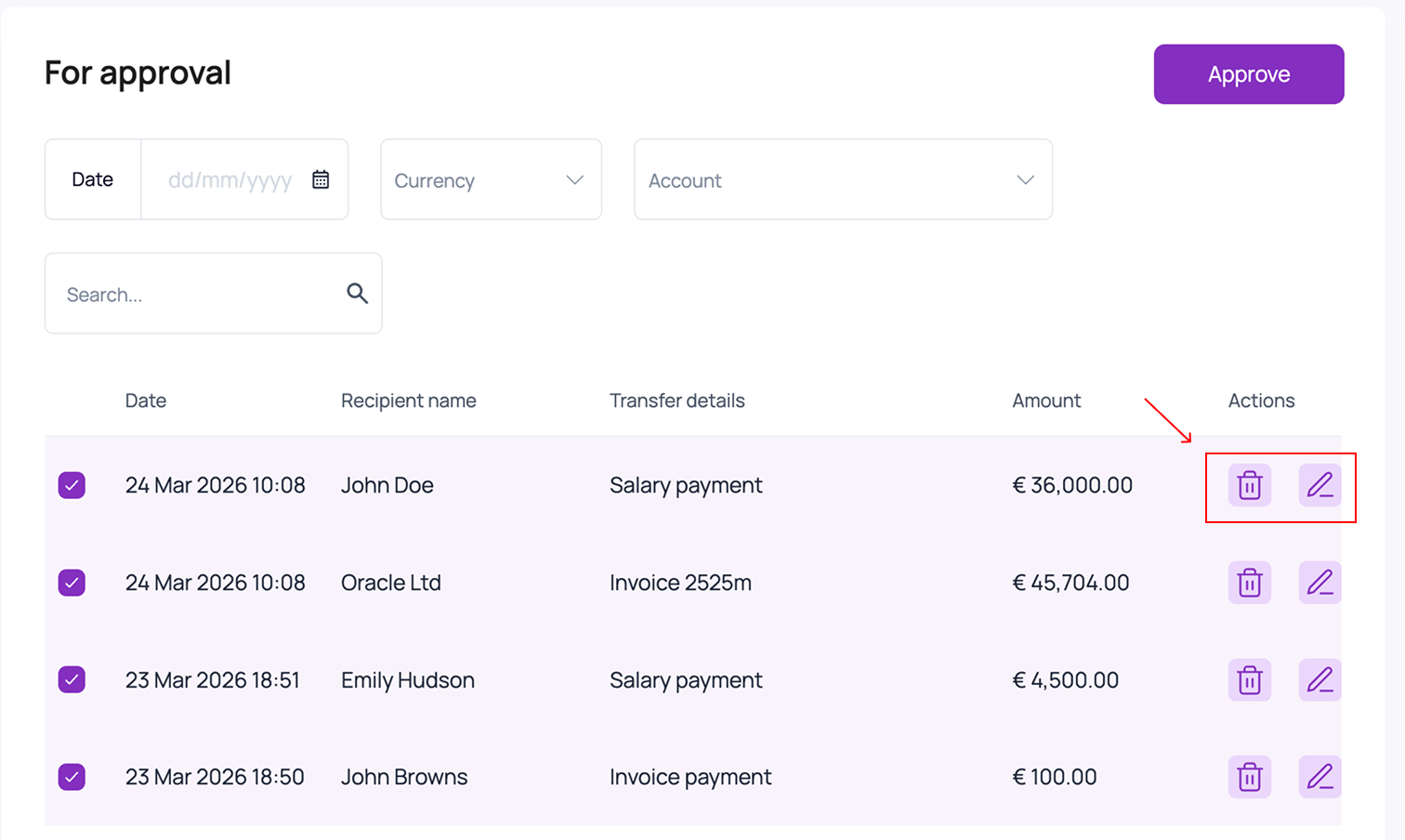Uncheck the John Browns row checkbox
The image size is (1405, 840).
pyautogui.click(x=72, y=777)
